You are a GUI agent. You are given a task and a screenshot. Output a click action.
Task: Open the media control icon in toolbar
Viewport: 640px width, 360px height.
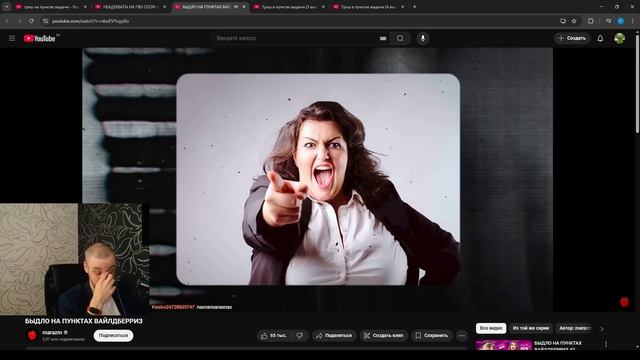[609, 21]
